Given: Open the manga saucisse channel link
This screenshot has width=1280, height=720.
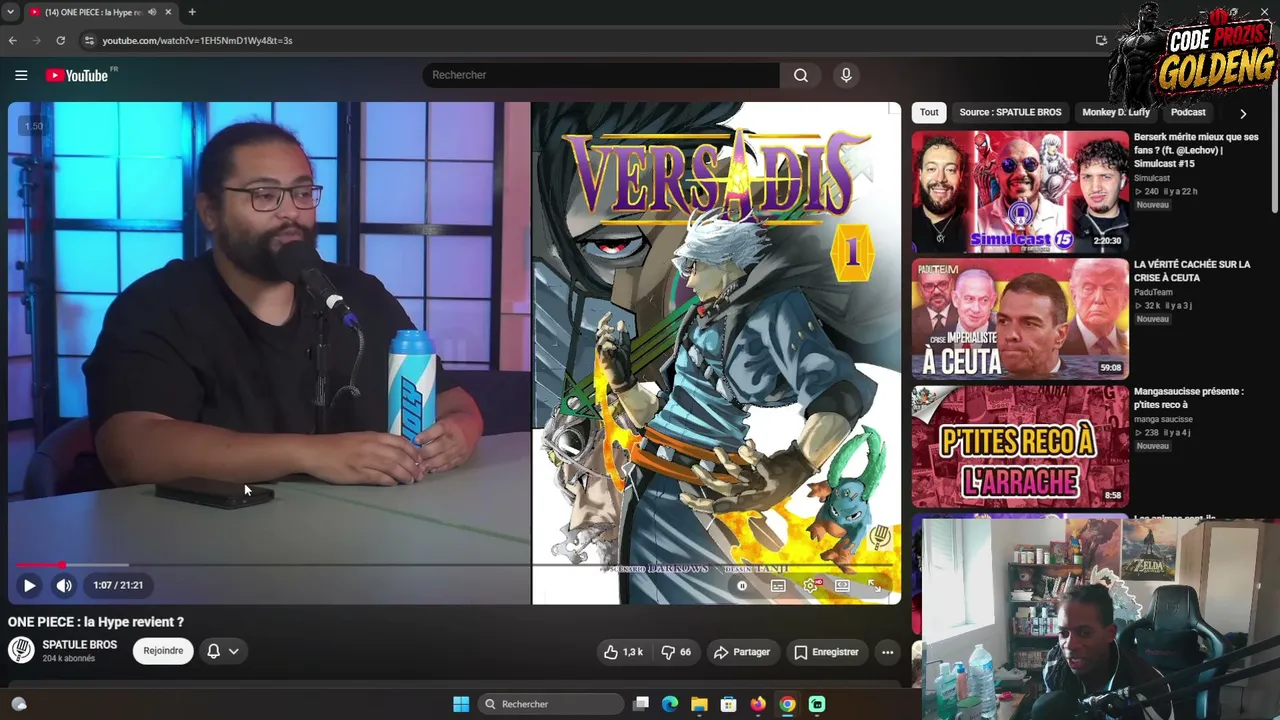Looking at the screenshot, I should [1163, 419].
